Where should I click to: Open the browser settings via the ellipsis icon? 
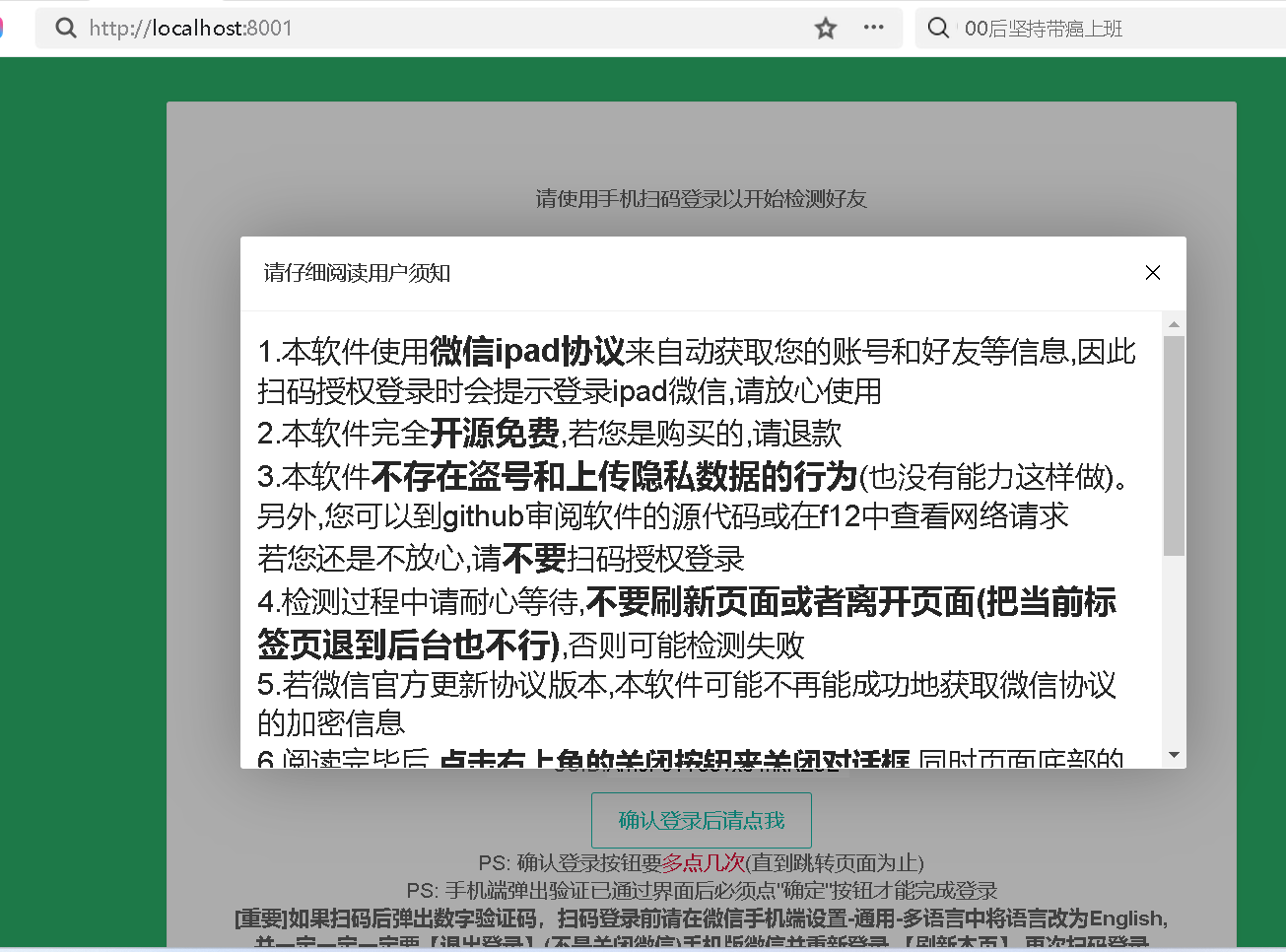click(x=873, y=28)
